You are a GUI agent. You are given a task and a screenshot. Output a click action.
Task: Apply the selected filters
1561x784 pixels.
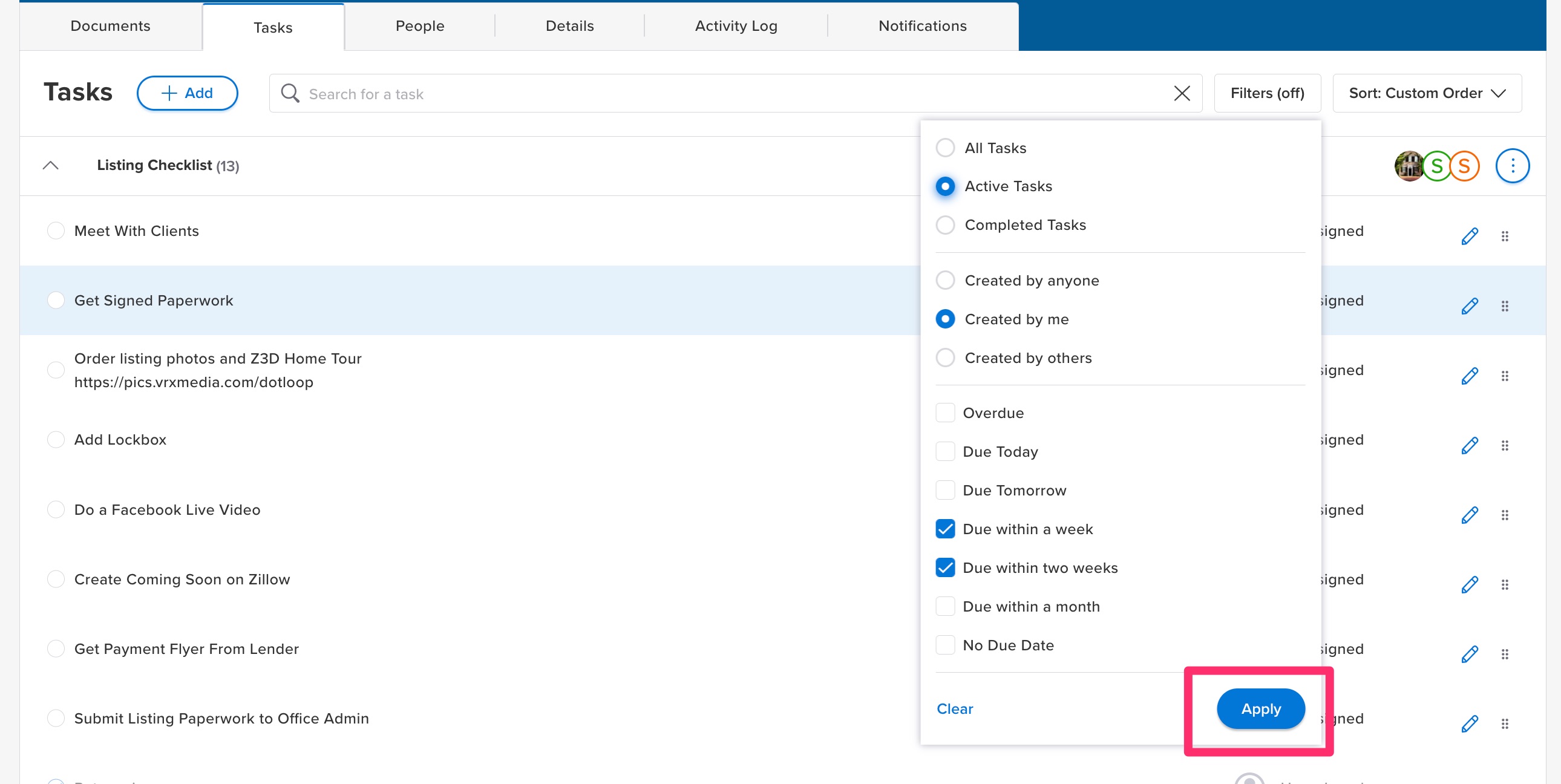pos(1260,709)
